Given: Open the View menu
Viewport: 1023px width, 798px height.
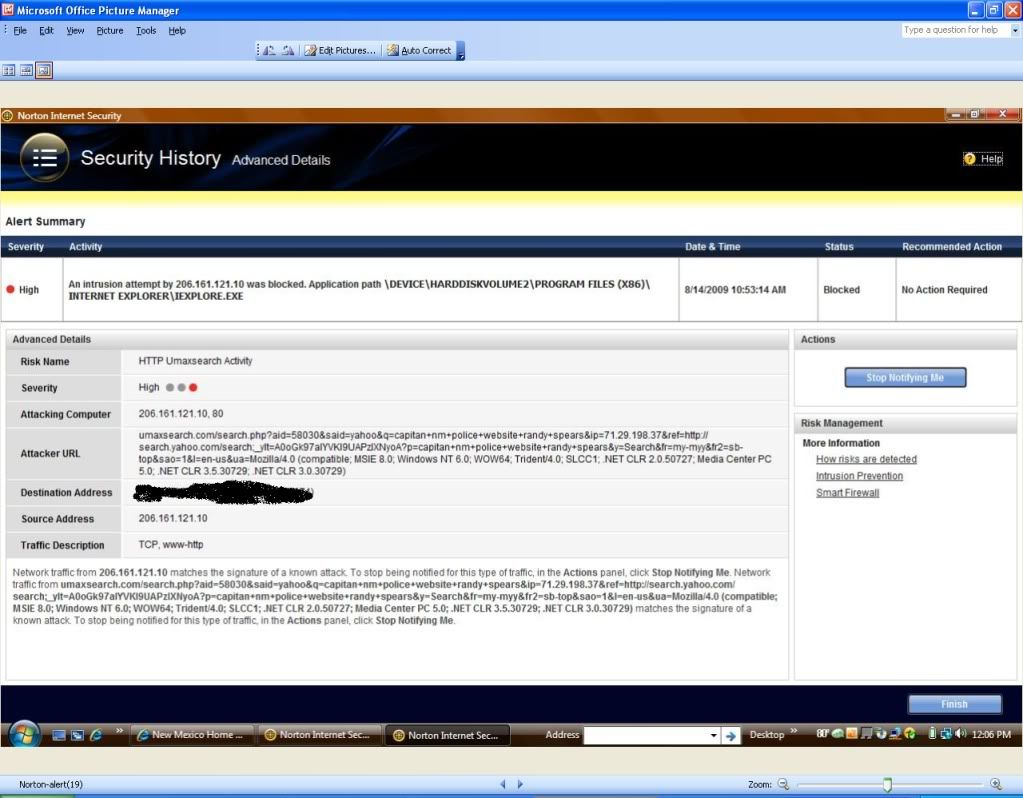Looking at the screenshot, I should [75, 31].
